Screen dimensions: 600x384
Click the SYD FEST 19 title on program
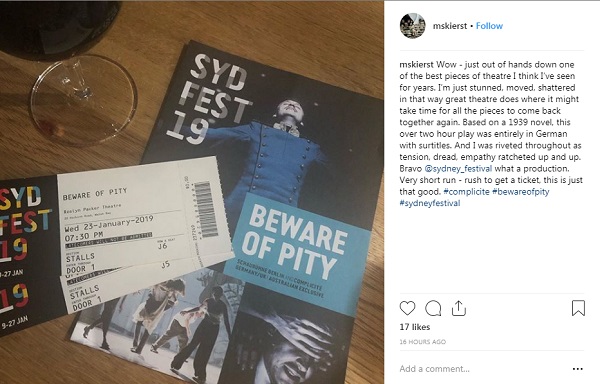click(x=209, y=99)
